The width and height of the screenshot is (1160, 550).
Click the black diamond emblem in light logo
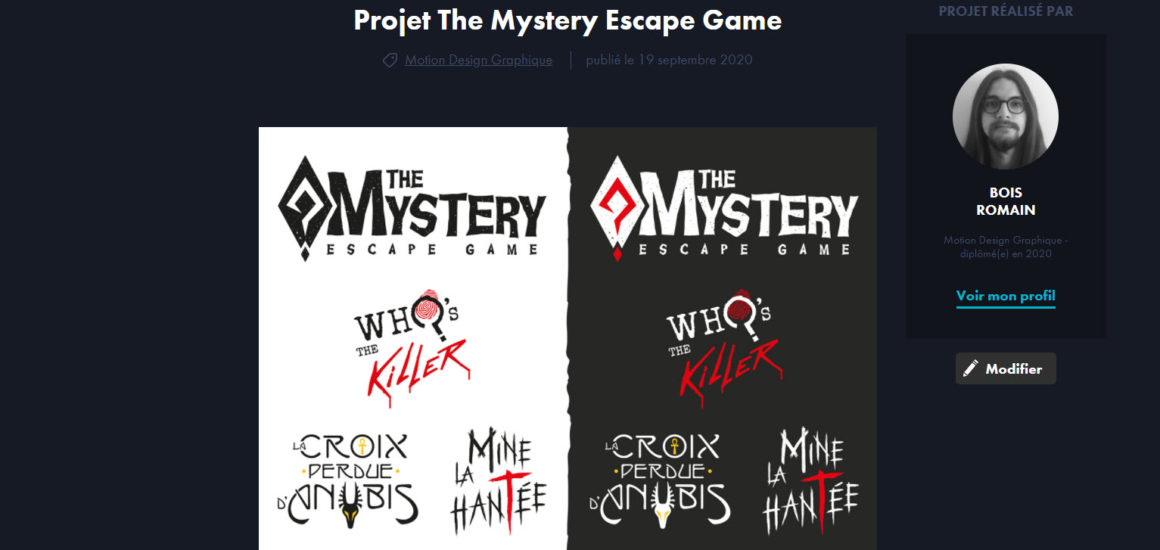303,208
